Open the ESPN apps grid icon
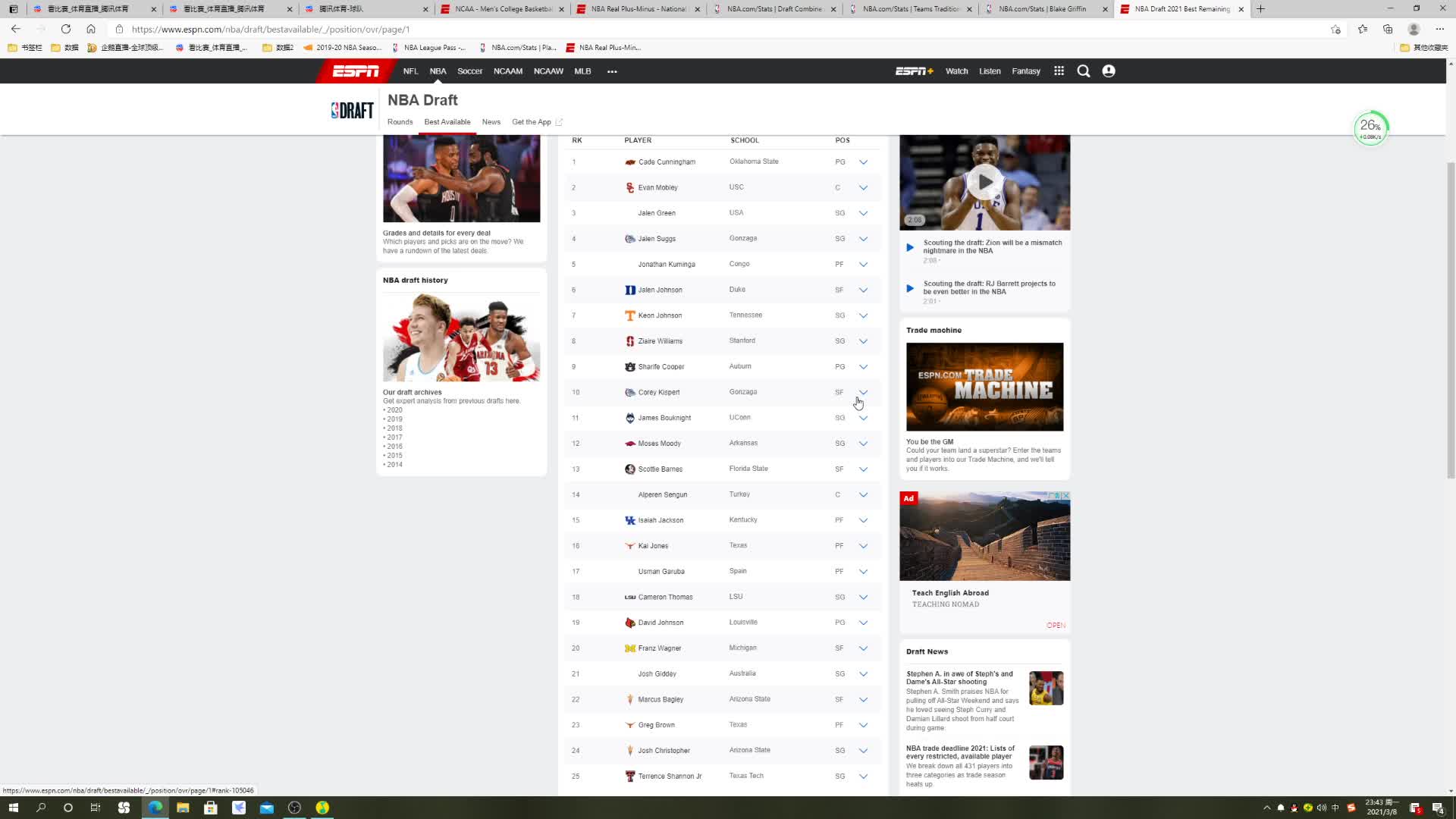Viewport: 1456px width, 819px height. pyautogui.click(x=1059, y=71)
